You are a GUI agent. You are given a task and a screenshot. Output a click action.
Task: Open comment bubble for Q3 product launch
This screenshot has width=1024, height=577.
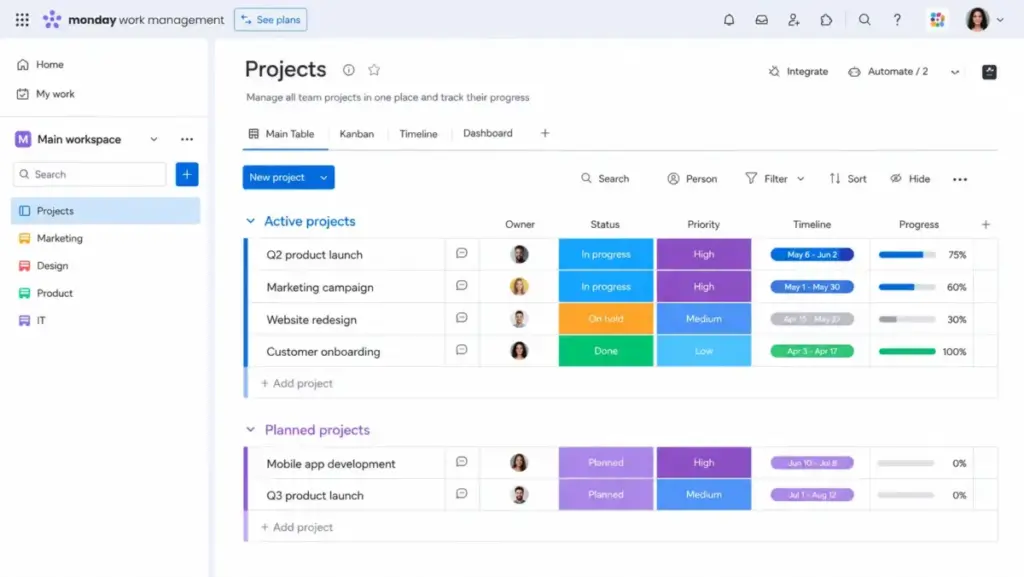tap(461, 493)
